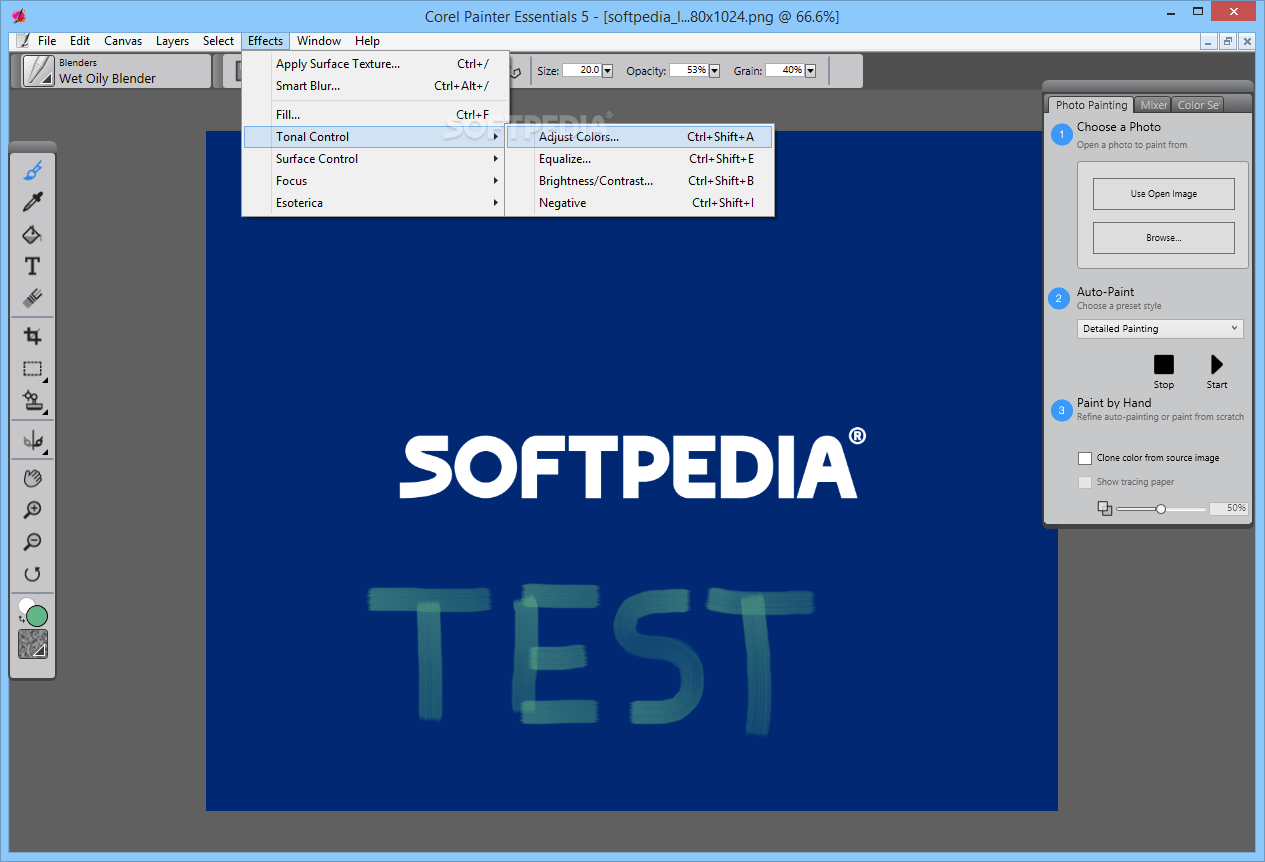Open the Opacity value dropdown
The image size is (1265, 862).
pyautogui.click(x=712, y=70)
